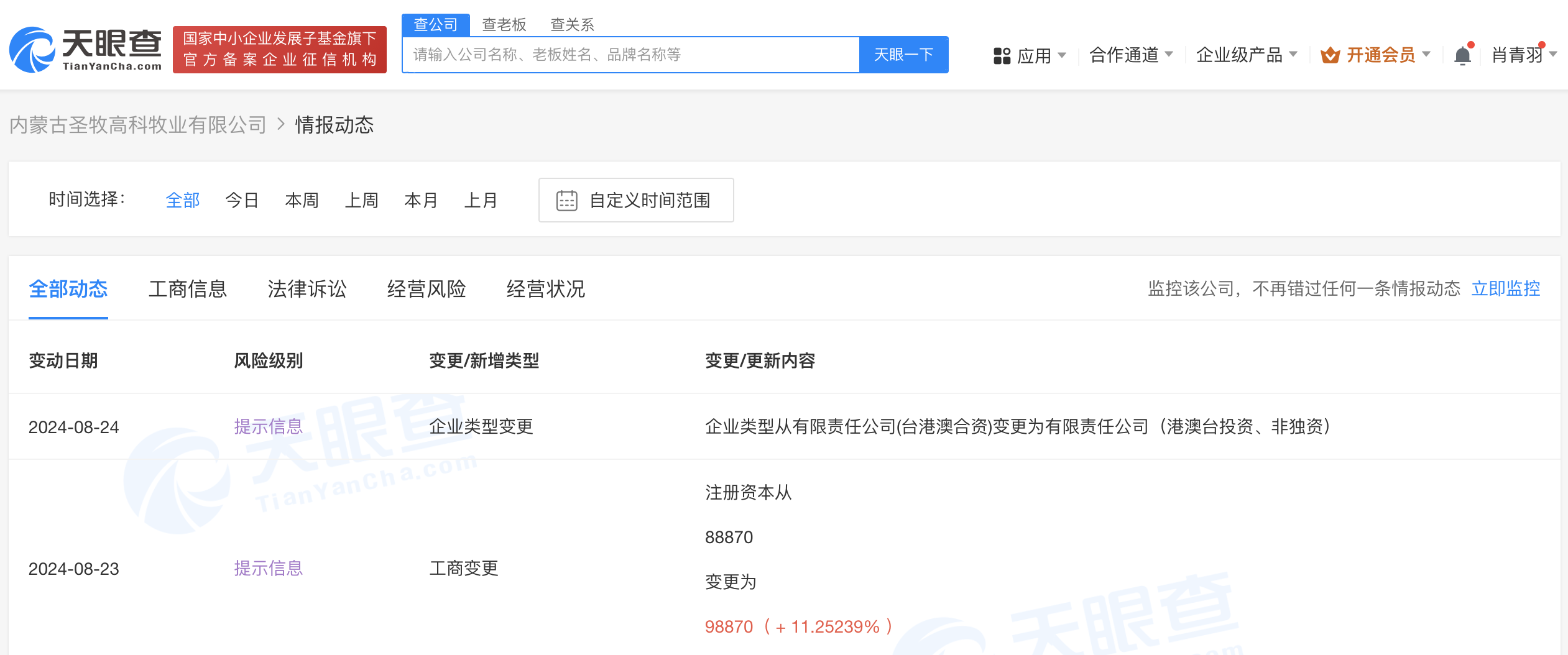Select the 本周 time filter
Image resolution: width=1568 pixels, height=655 pixels.
[x=302, y=200]
